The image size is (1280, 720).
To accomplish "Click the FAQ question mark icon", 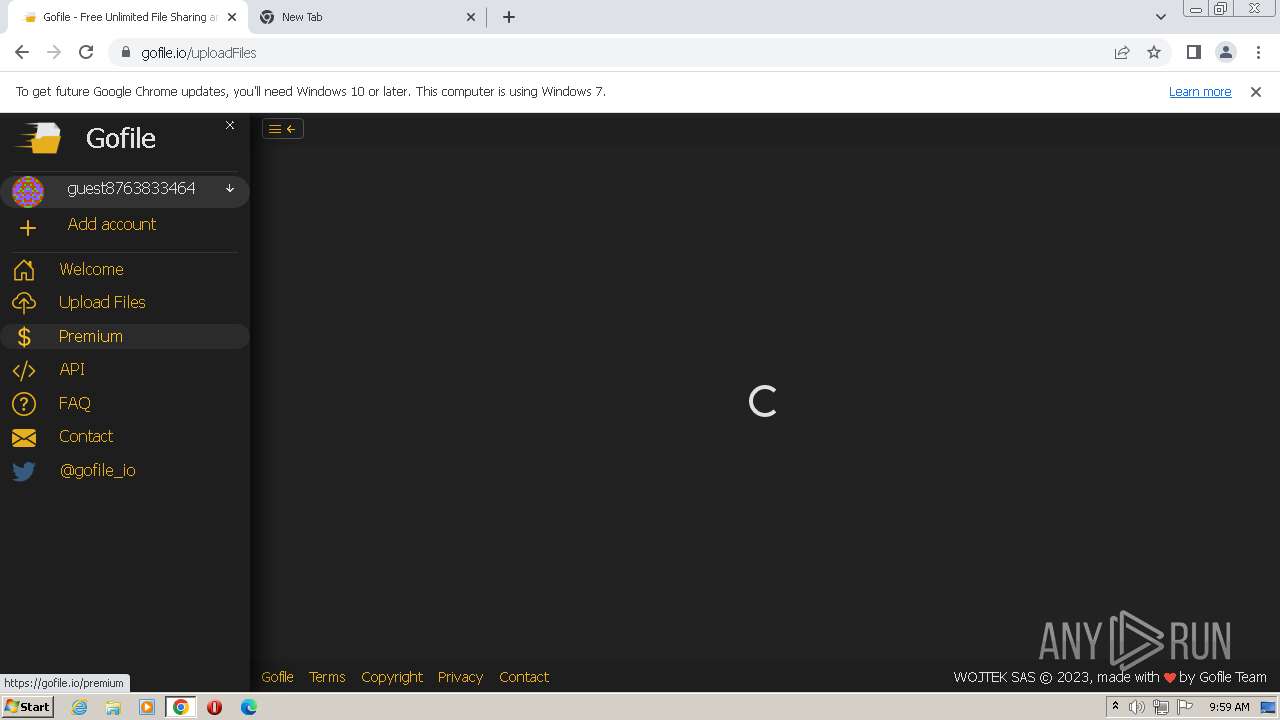I will click(x=24, y=404).
